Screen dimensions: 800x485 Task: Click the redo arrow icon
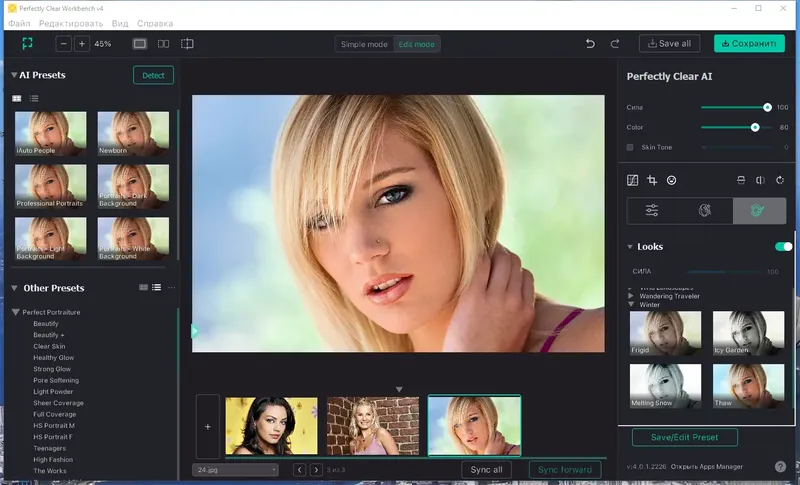coord(615,44)
